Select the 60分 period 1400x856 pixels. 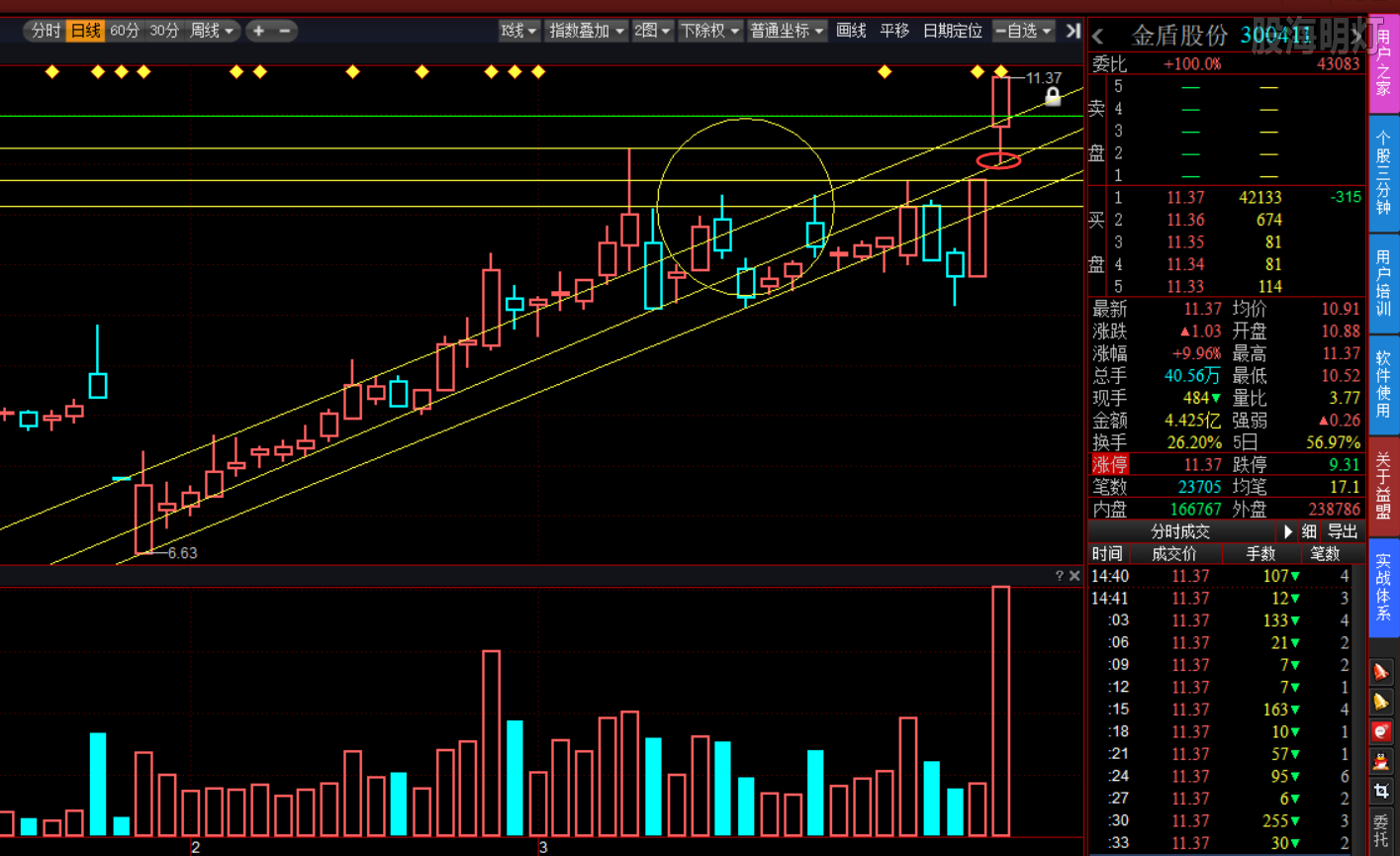click(x=125, y=31)
